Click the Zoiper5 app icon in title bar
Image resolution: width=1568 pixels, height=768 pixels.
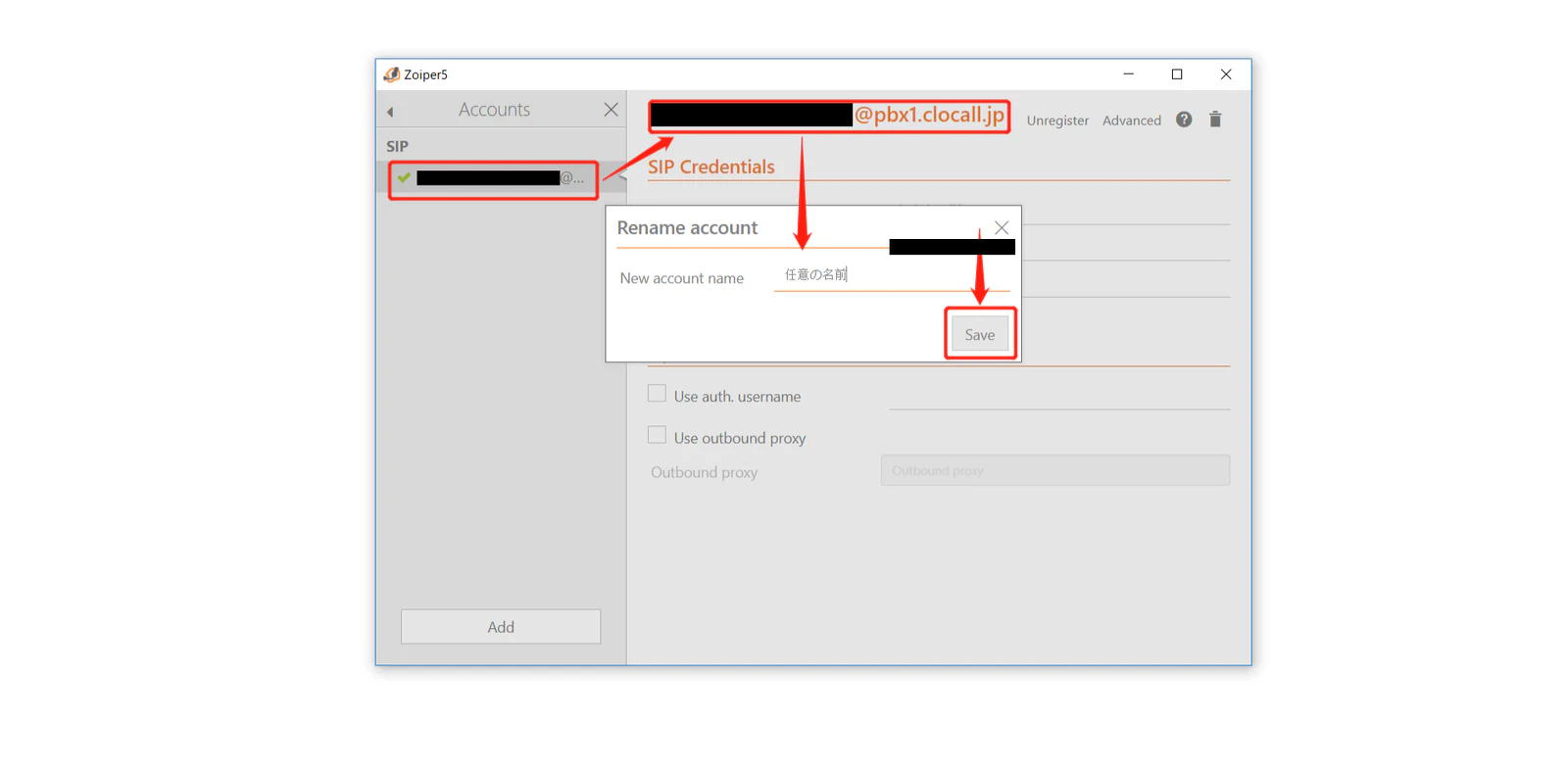tap(392, 74)
